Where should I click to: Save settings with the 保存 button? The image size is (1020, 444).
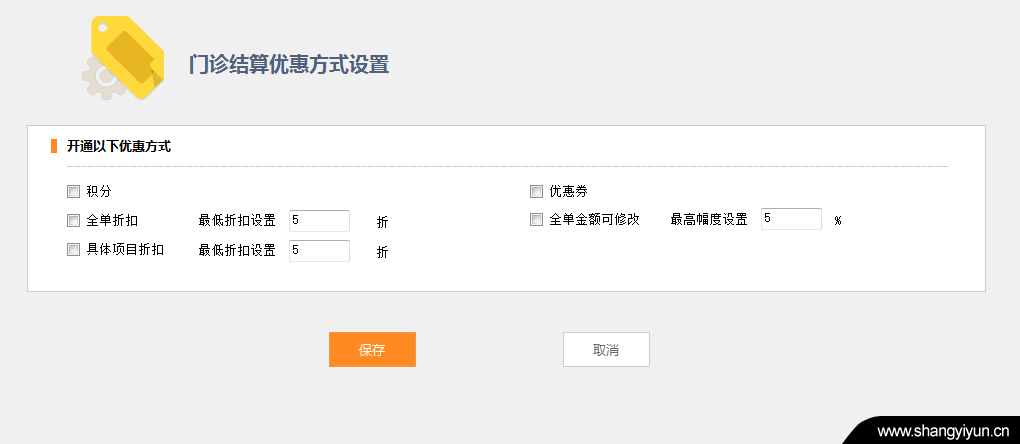coord(372,350)
